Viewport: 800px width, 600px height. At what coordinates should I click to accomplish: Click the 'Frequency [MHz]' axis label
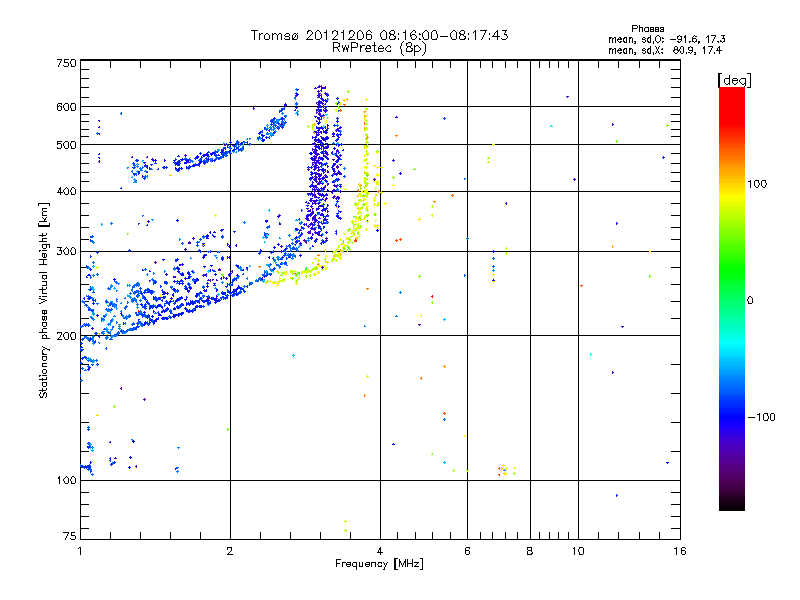(379, 564)
